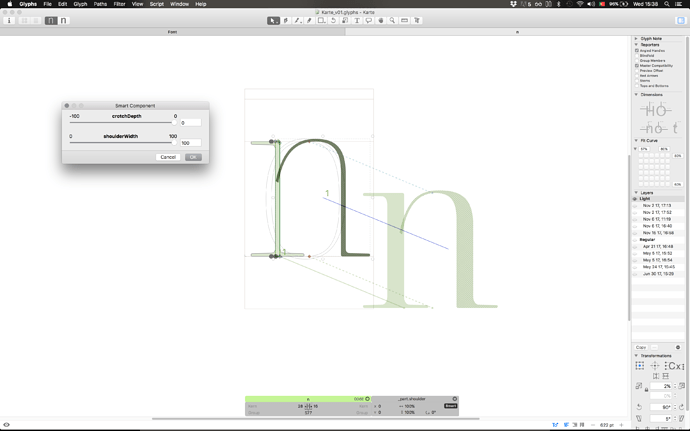Toggle the right sidebar panel icon
This screenshot has height=431, width=690.
click(x=681, y=21)
